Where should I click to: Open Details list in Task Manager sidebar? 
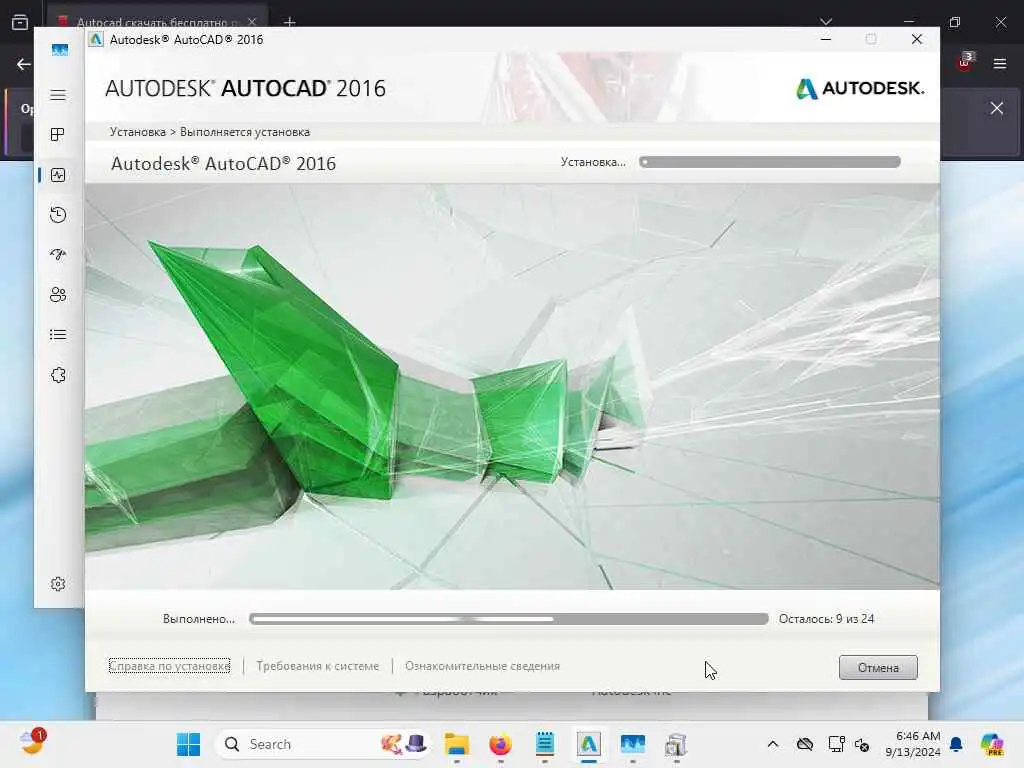[58, 335]
